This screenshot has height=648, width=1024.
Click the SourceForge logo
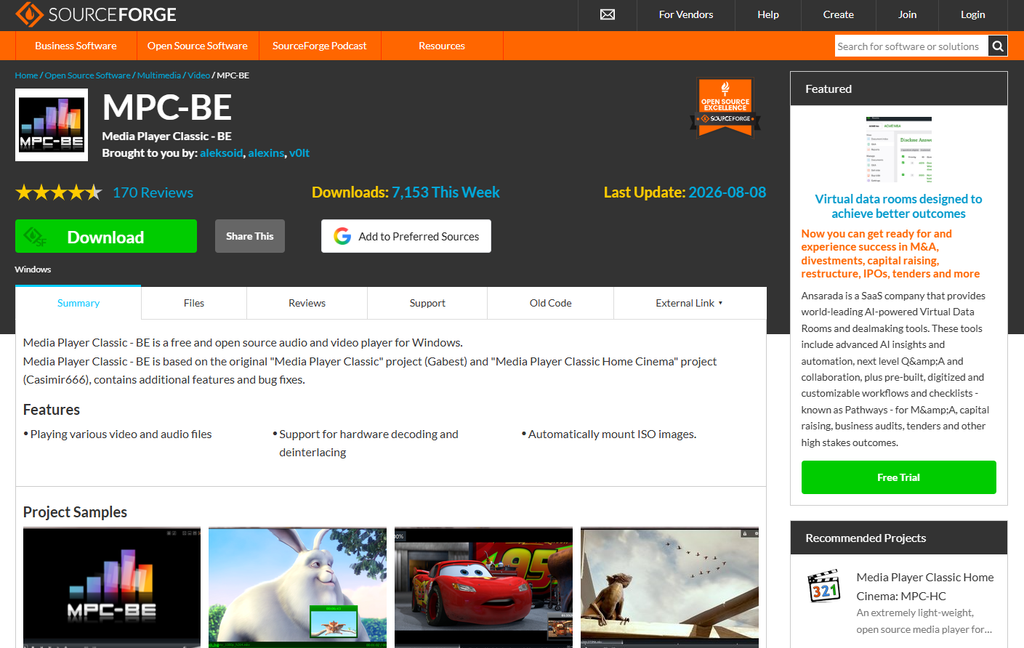tap(96, 14)
